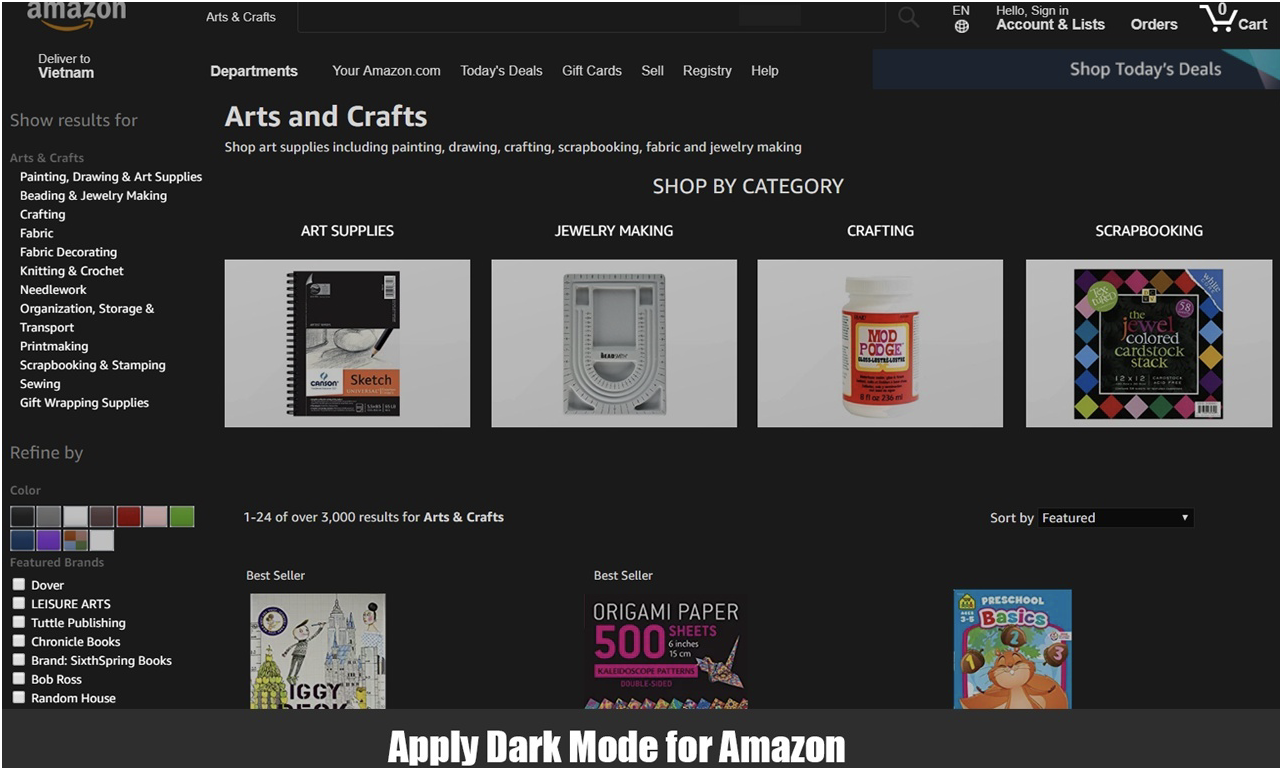This screenshot has height=768, width=1280.
Task: Open the Sketch pad Art Supplies image
Action: (x=347, y=343)
